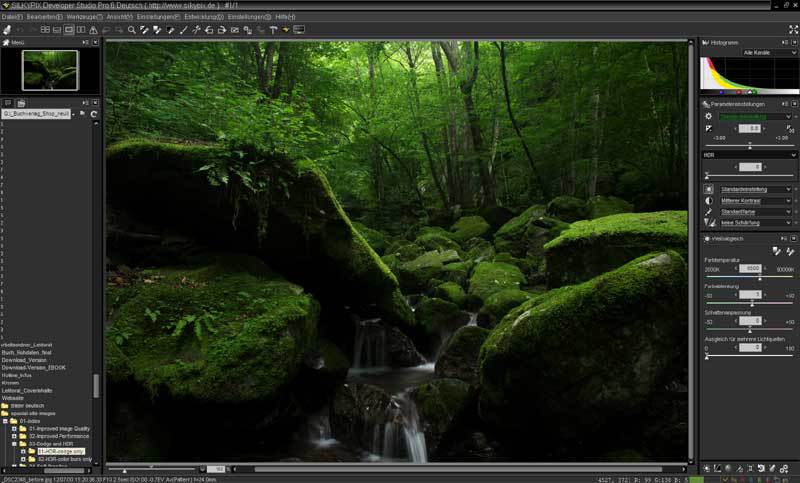Screen dimensions: 800x483
Task: Open the HDR dropdown
Action: click(749, 155)
